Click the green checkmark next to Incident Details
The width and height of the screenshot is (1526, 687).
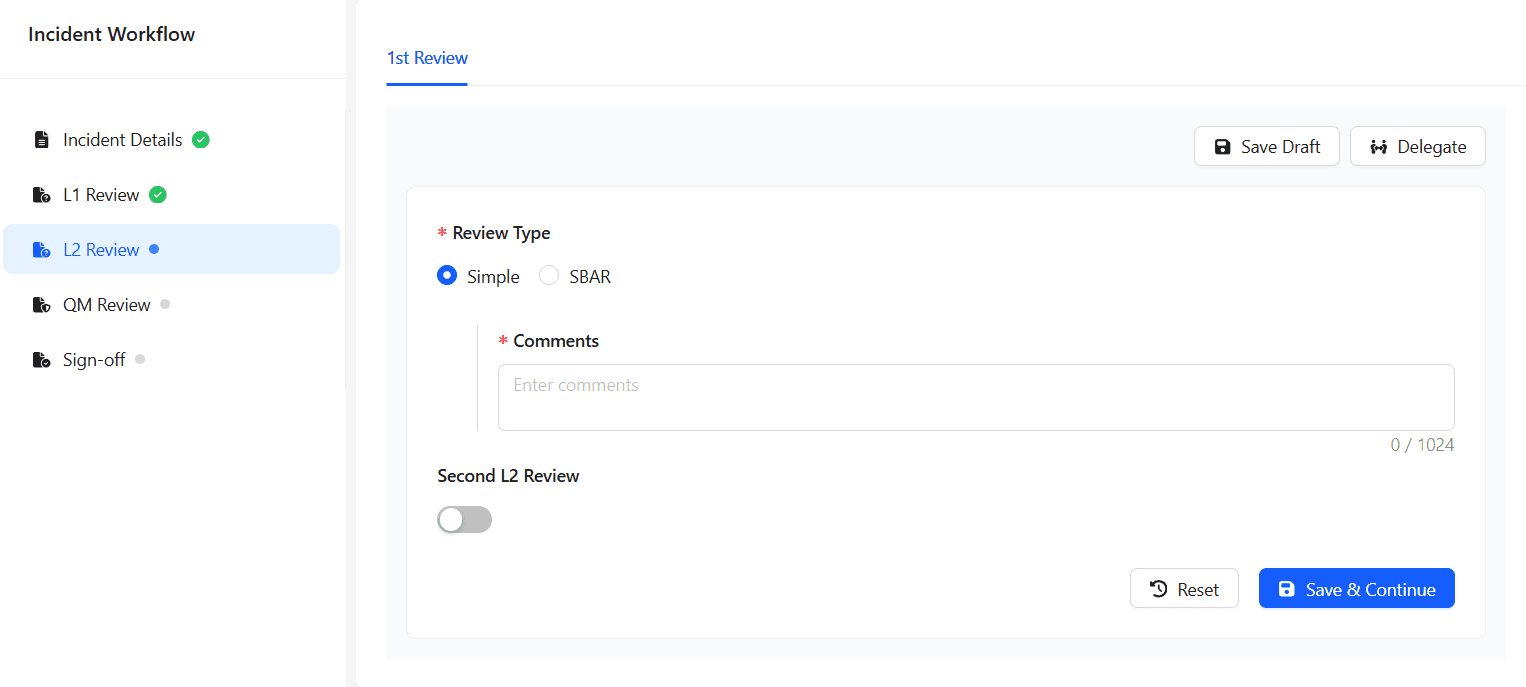pos(200,139)
